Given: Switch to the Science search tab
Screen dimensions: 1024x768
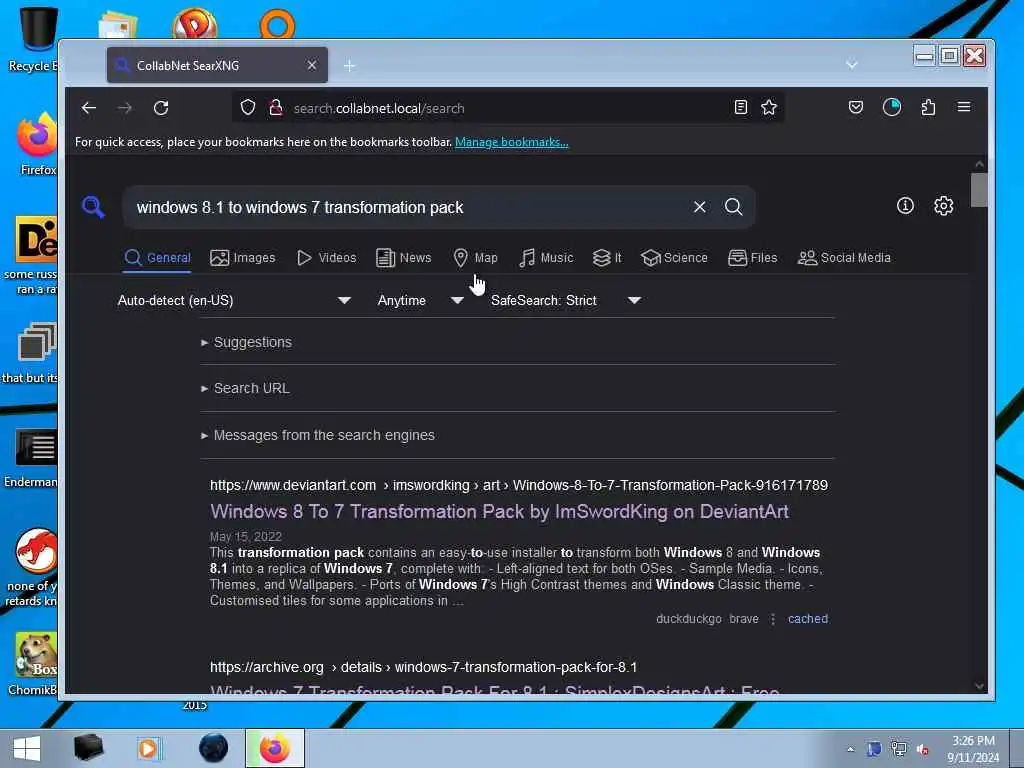Looking at the screenshot, I should click(674, 258).
